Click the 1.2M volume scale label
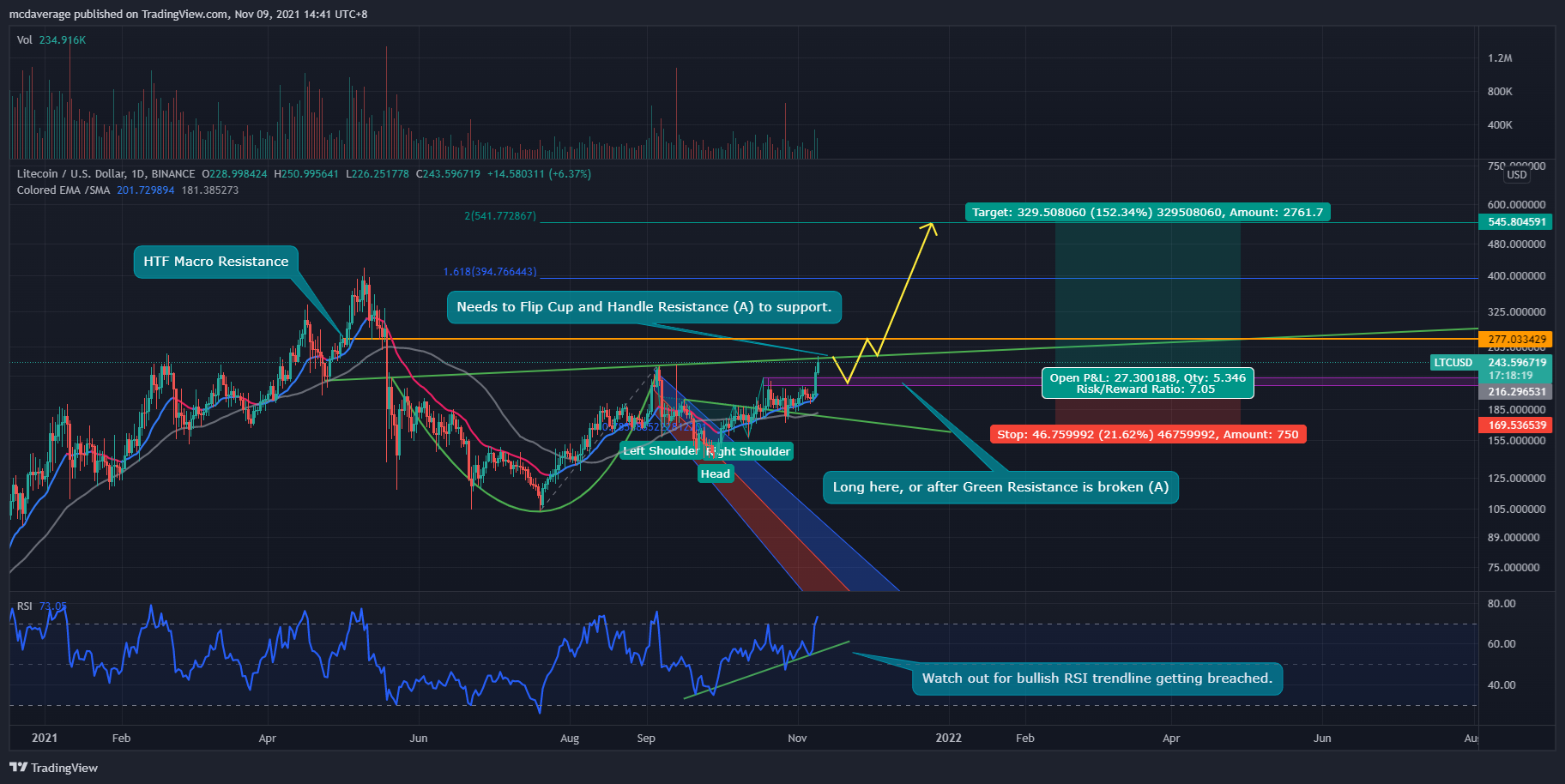Image resolution: width=1565 pixels, height=784 pixels. tap(1500, 58)
